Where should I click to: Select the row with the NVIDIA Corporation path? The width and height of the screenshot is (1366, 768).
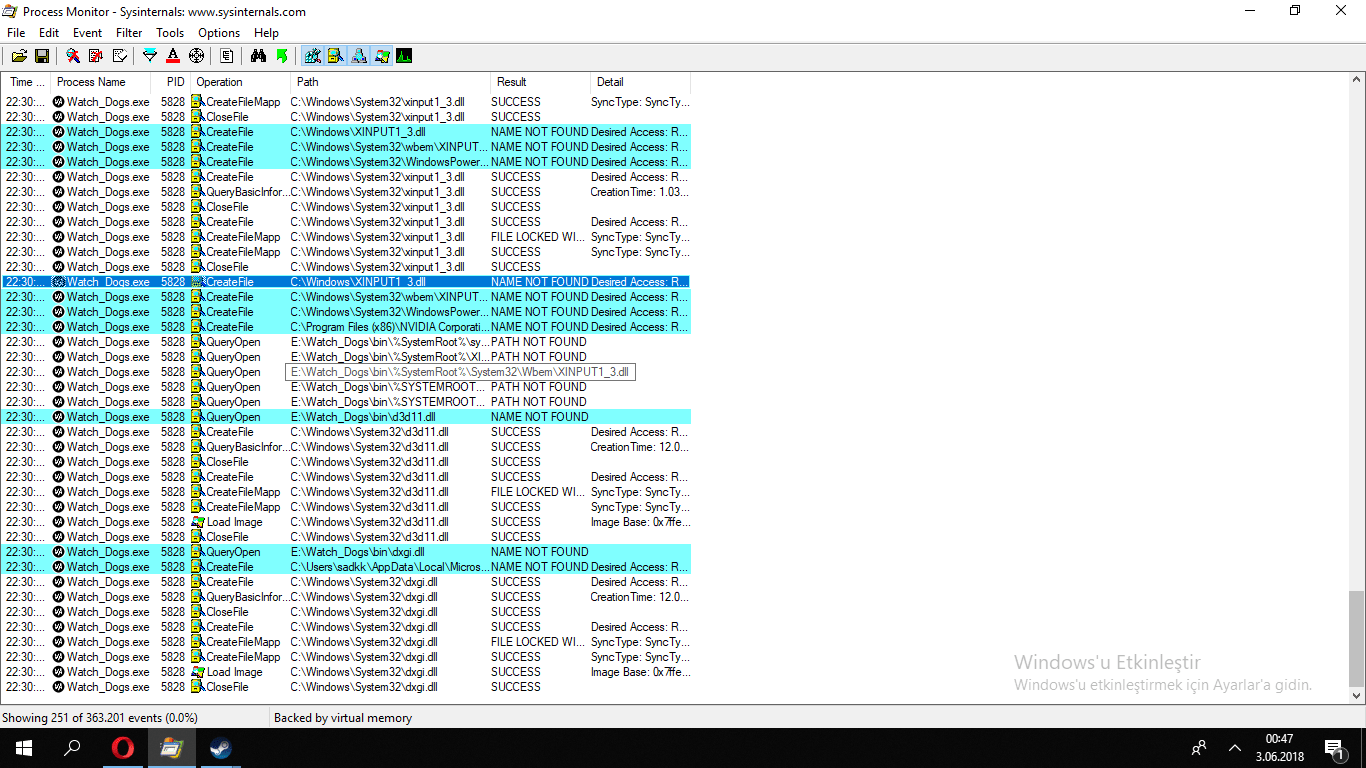click(x=346, y=327)
